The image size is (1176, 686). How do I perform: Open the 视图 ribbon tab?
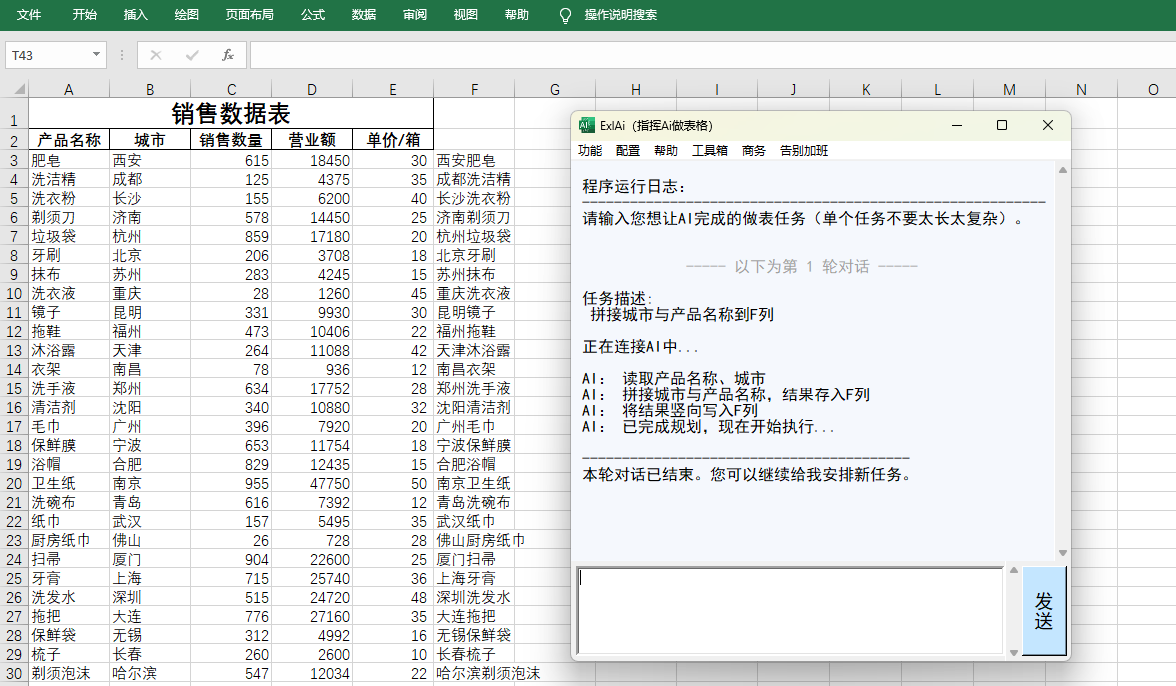point(466,15)
